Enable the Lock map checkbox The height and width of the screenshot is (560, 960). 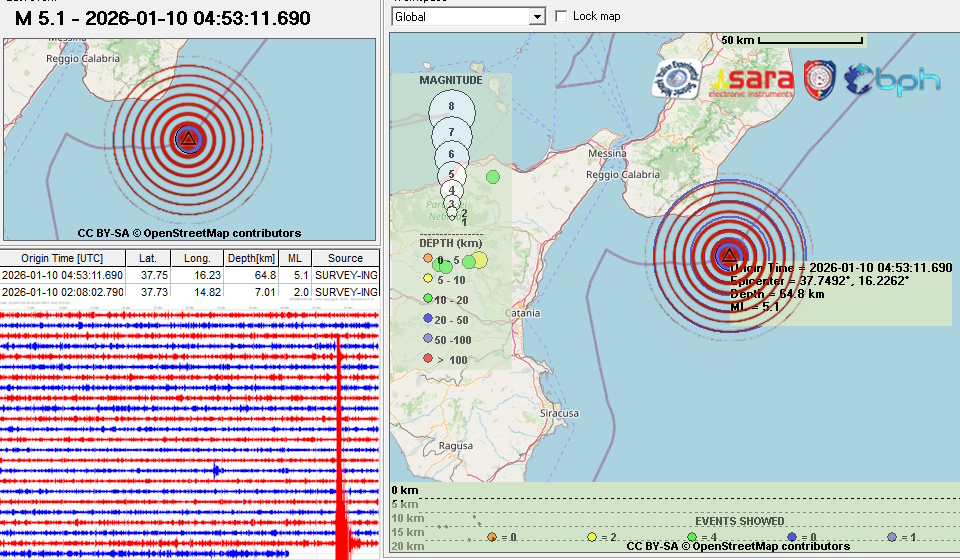point(561,16)
